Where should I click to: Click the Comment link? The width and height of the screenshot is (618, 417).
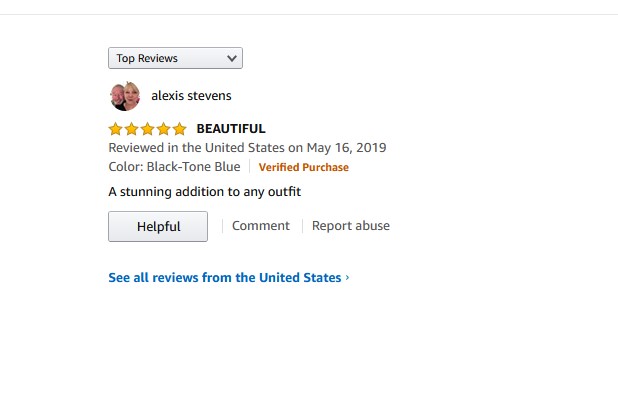pos(261,226)
